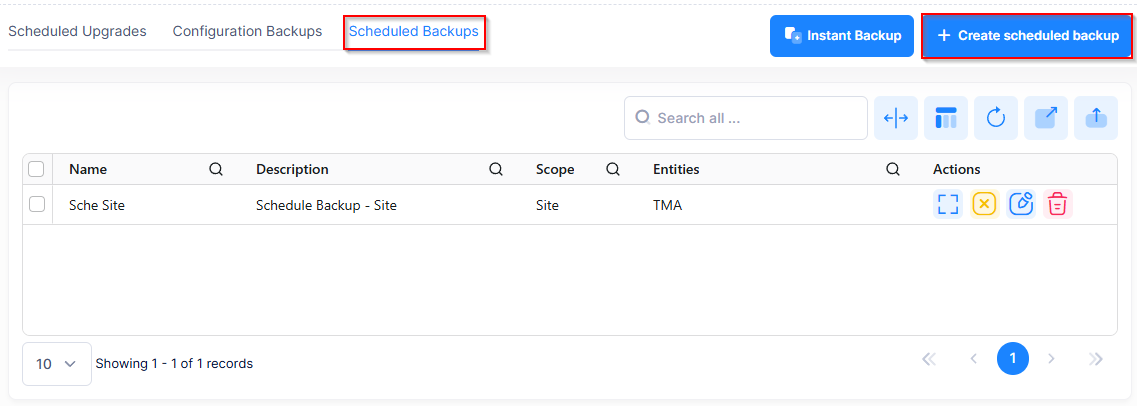Expand details for the Sche Site row
The width and height of the screenshot is (1137, 406).
pyautogui.click(x=948, y=204)
